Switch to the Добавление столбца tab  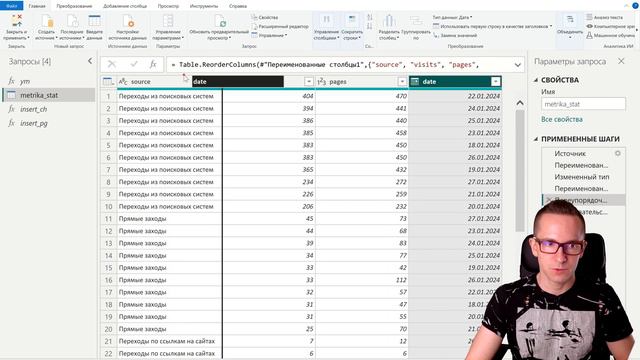pos(125,6)
